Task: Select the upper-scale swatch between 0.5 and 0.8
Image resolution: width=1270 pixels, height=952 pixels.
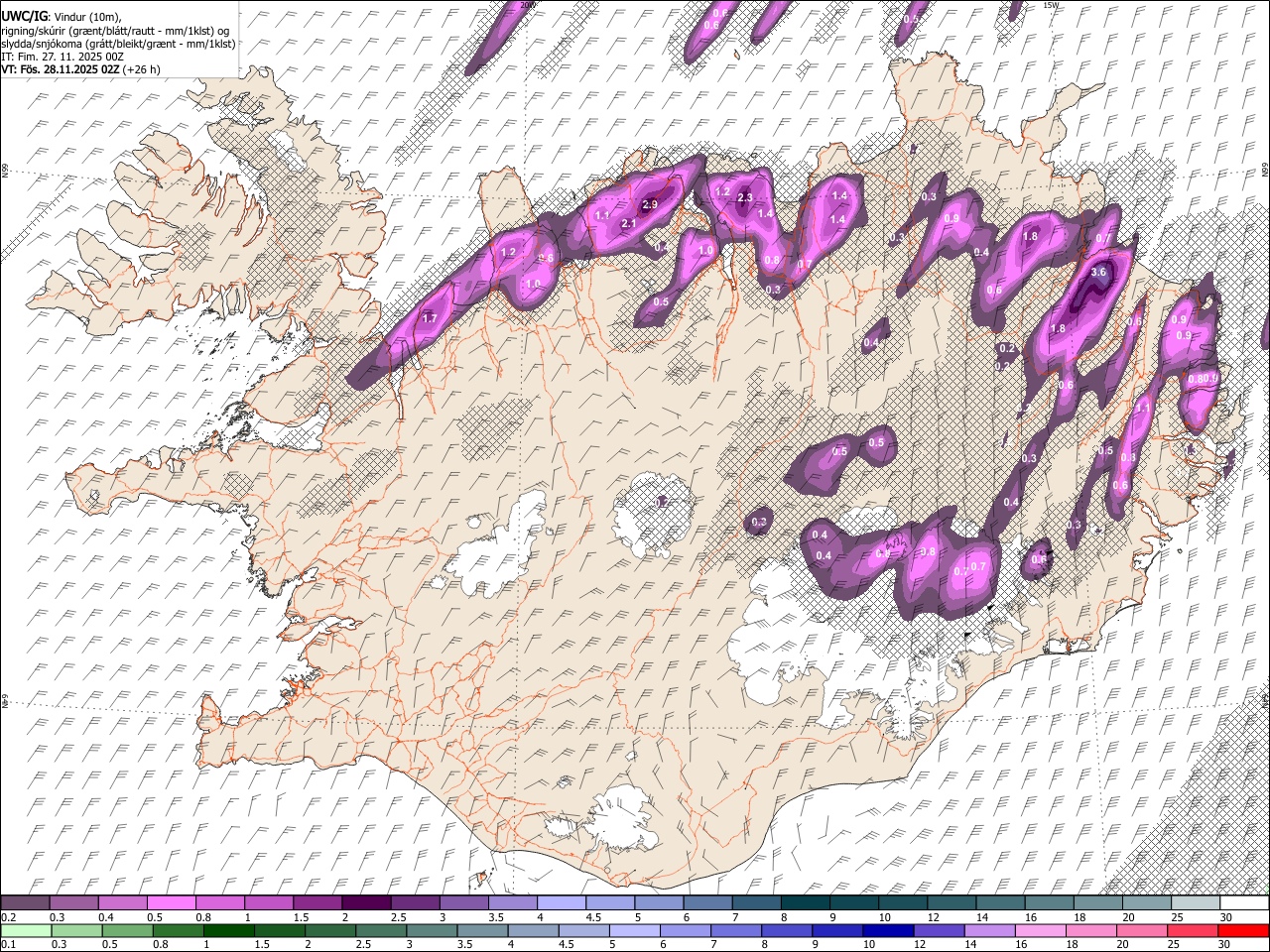Action: point(171,903)
